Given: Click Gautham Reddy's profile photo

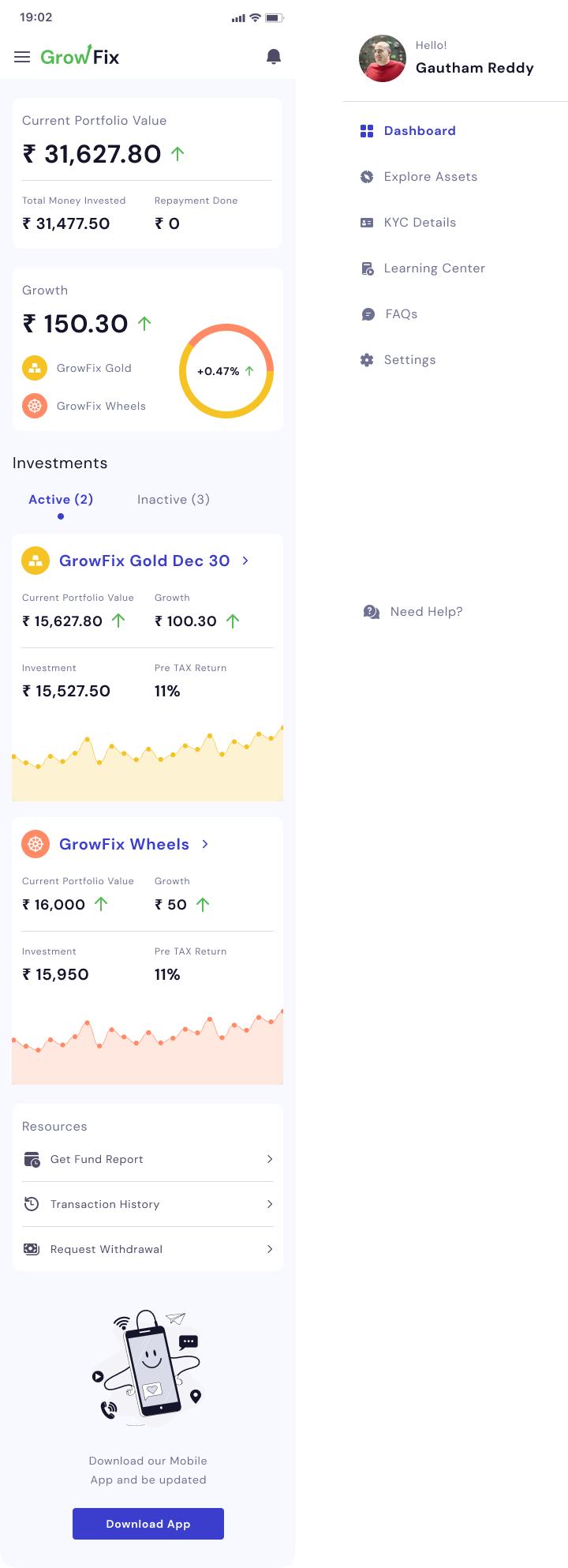Looking at the screenshot, I should (x=383, y=58).
